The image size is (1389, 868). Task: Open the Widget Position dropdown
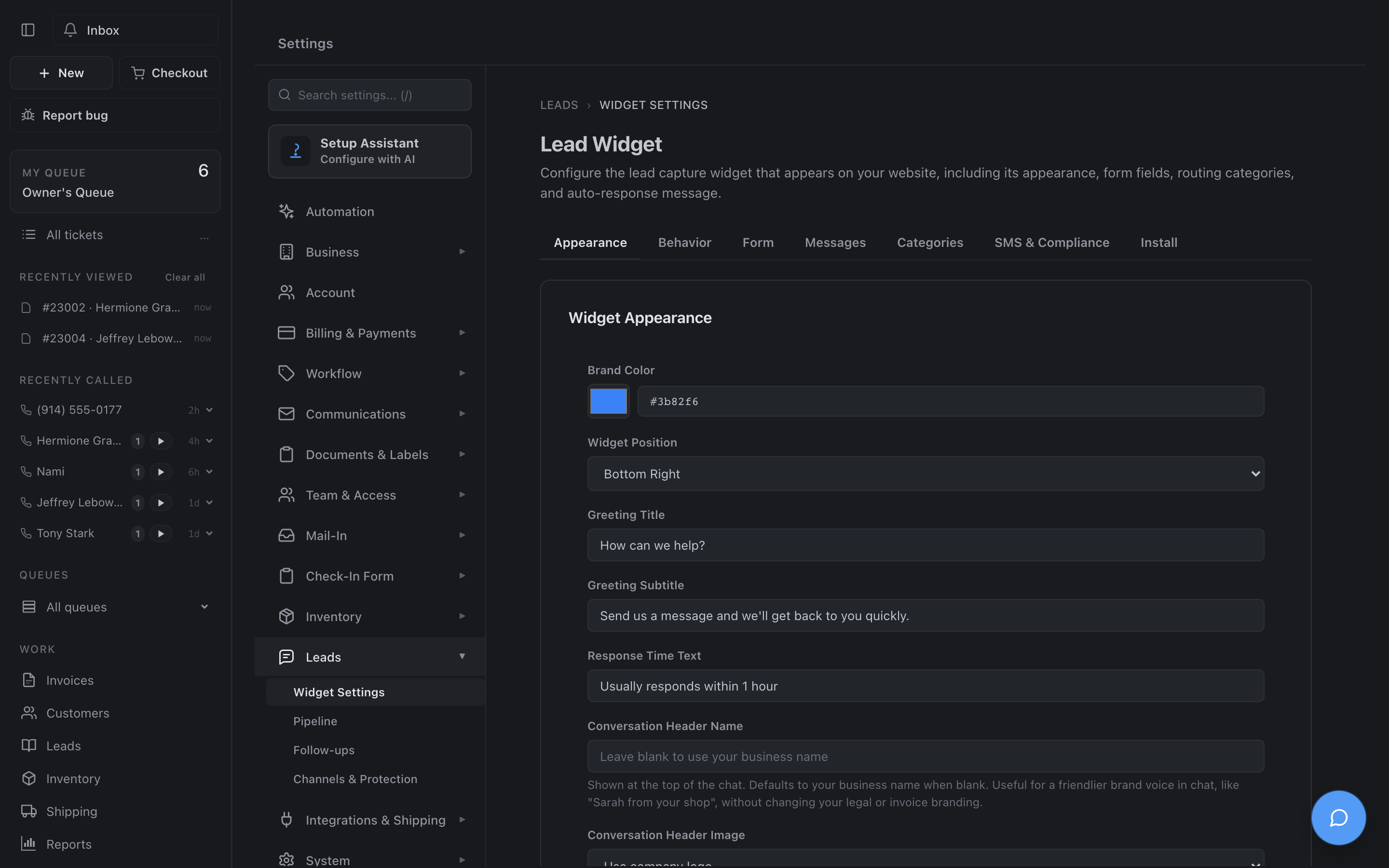point(925,474)
